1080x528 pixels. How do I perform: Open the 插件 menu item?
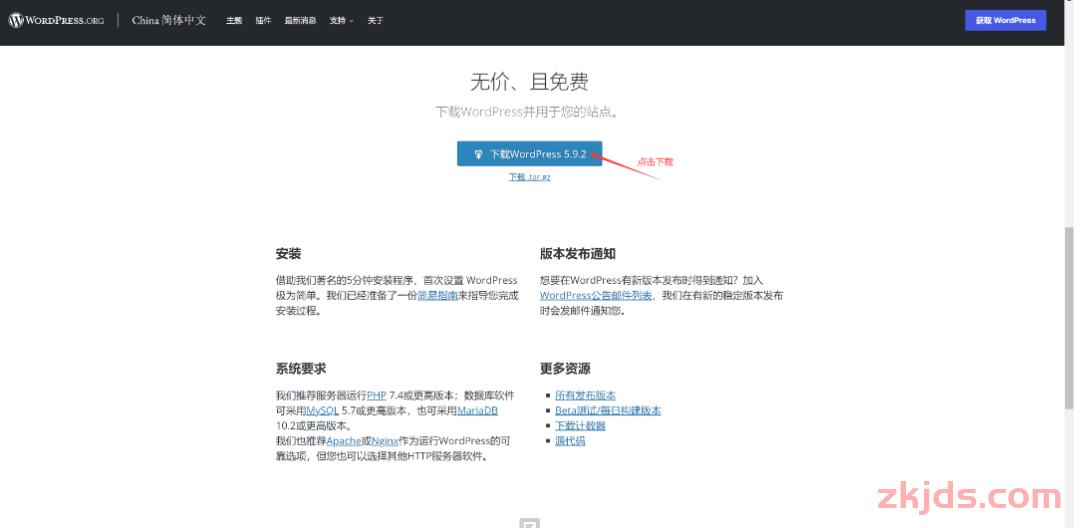[263, 21]
